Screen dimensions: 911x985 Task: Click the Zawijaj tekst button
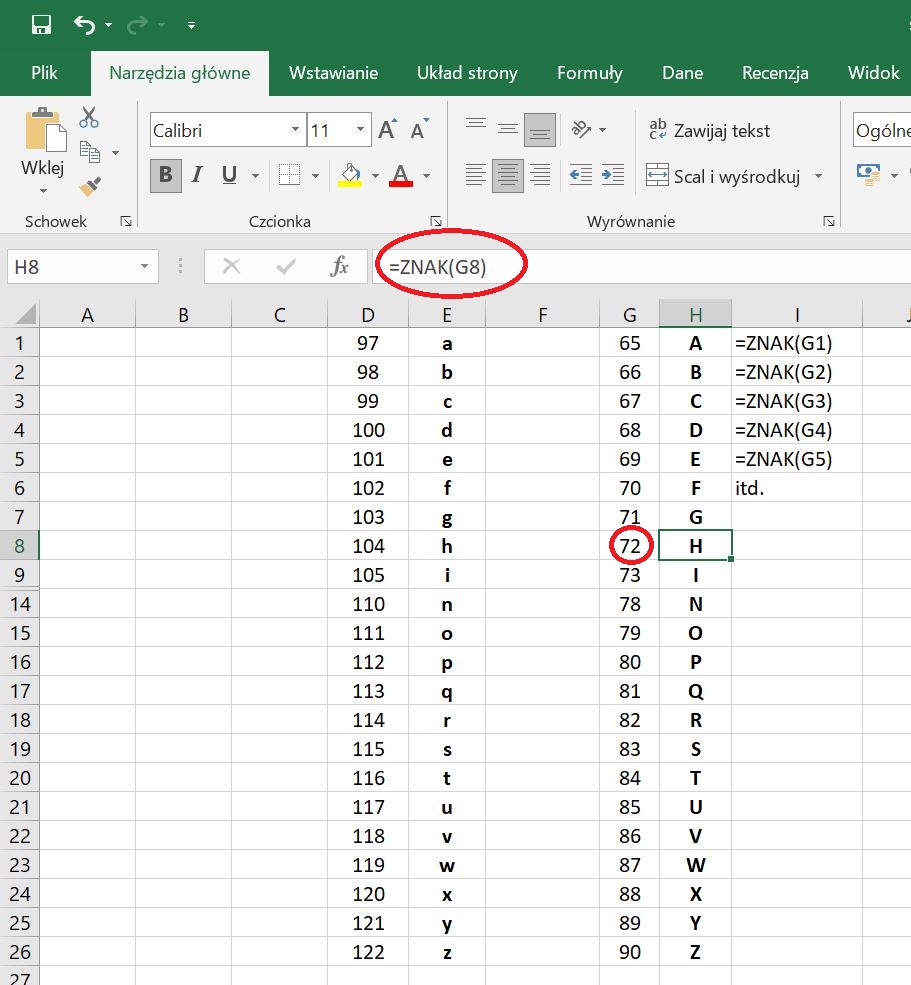coord(709,130)
